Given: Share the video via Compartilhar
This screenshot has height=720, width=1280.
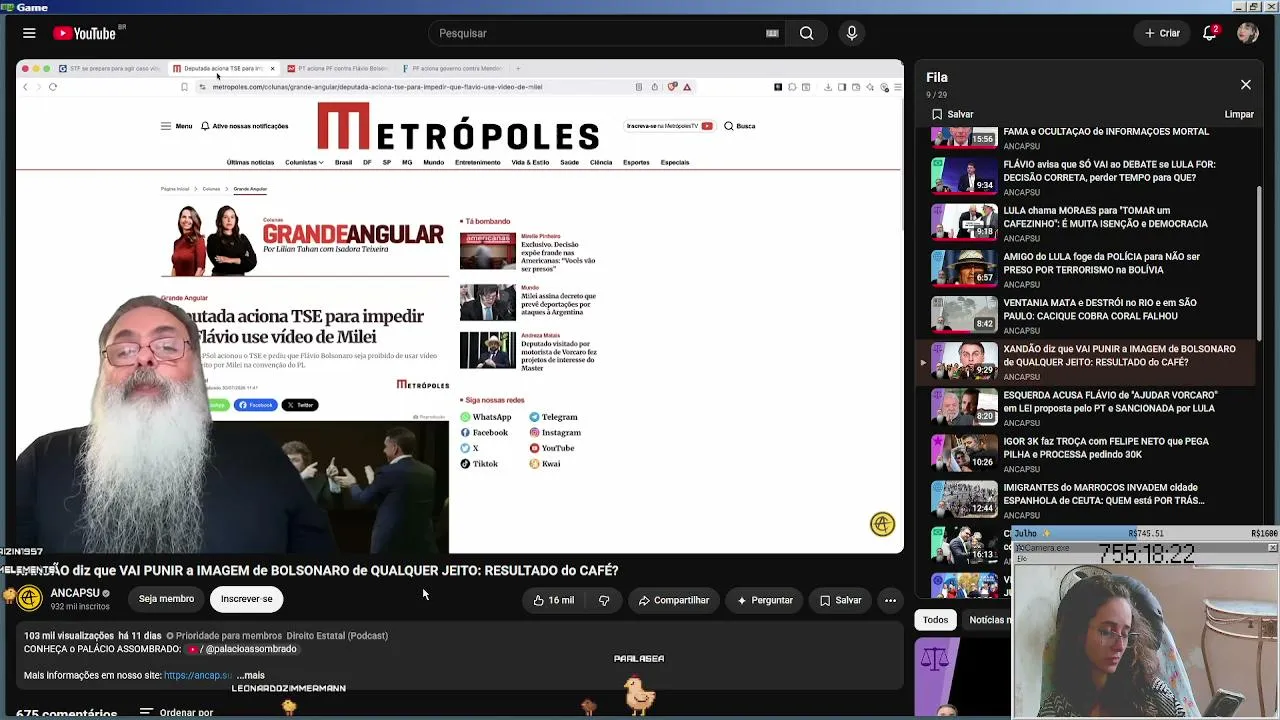Looking at the screenshot, I should [673, 600].
